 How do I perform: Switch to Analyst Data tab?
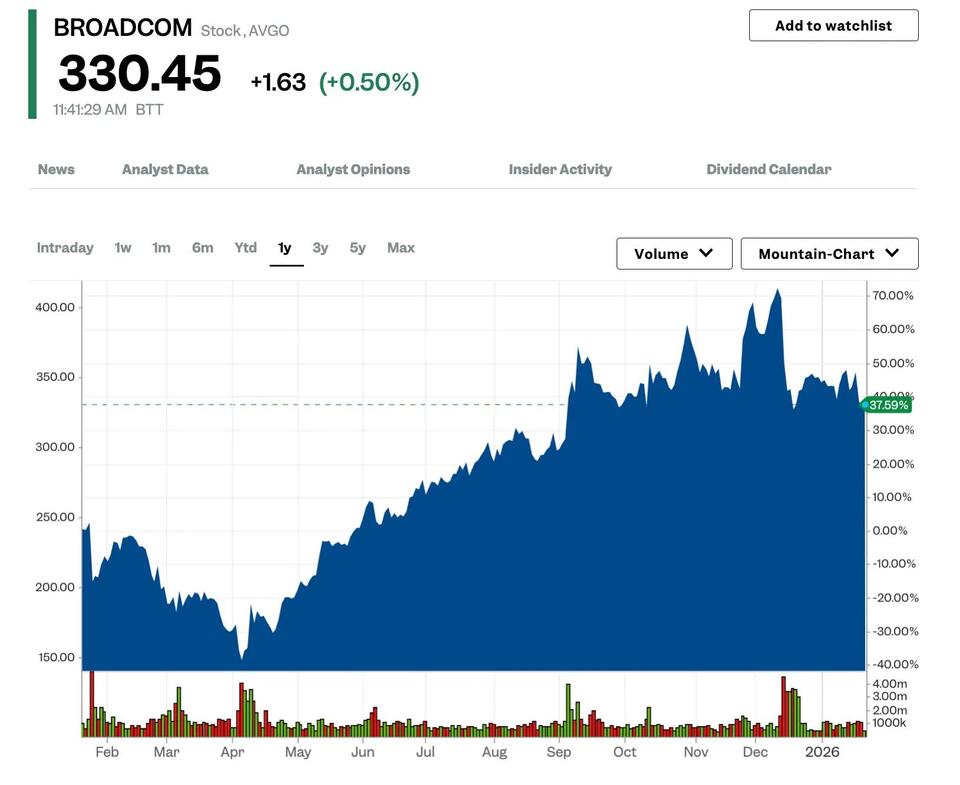pyautogui.click(x=165, y=169)
